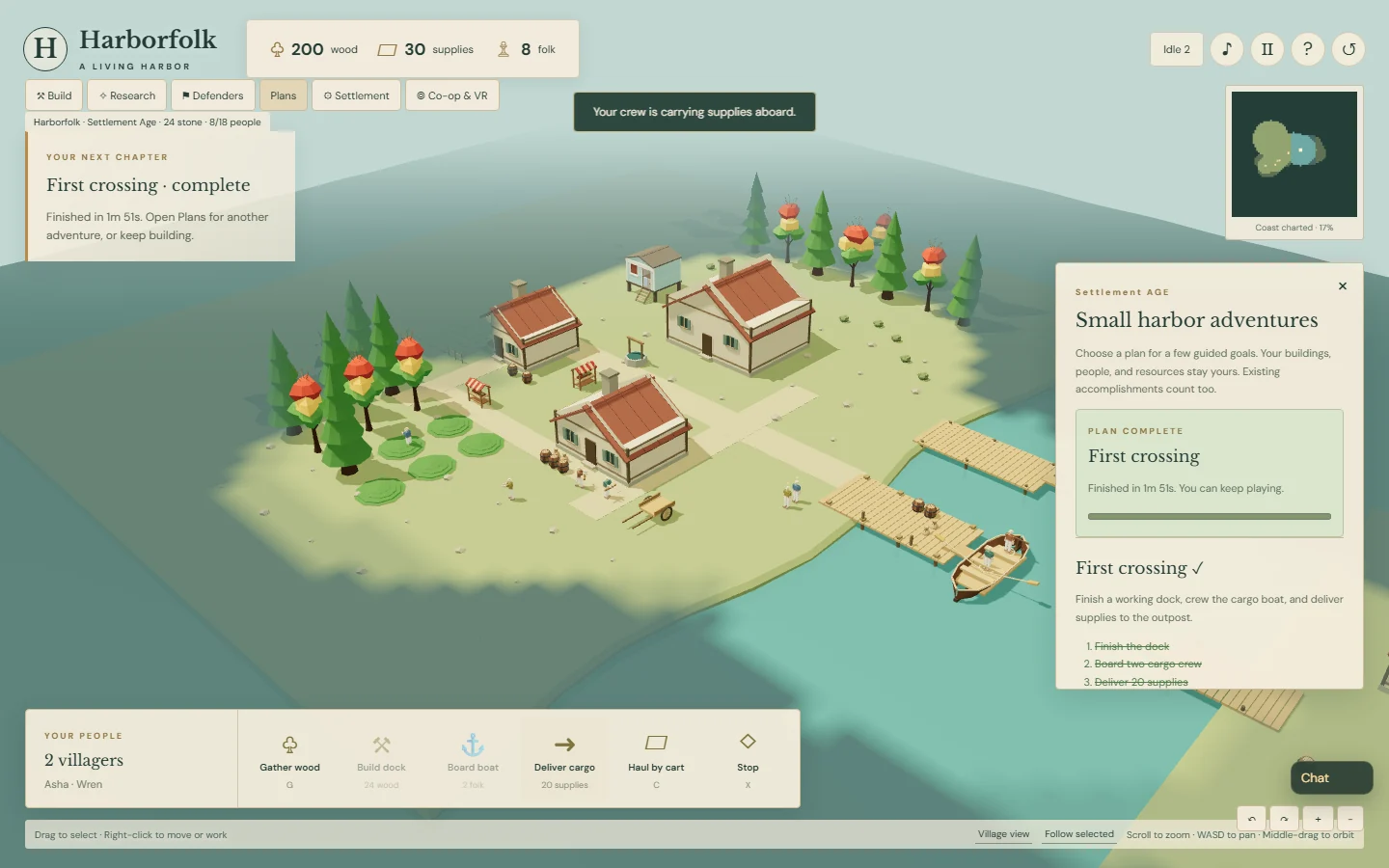Zoom out with the minus button
1389x868 pixels.
[x=1350, y=819]
